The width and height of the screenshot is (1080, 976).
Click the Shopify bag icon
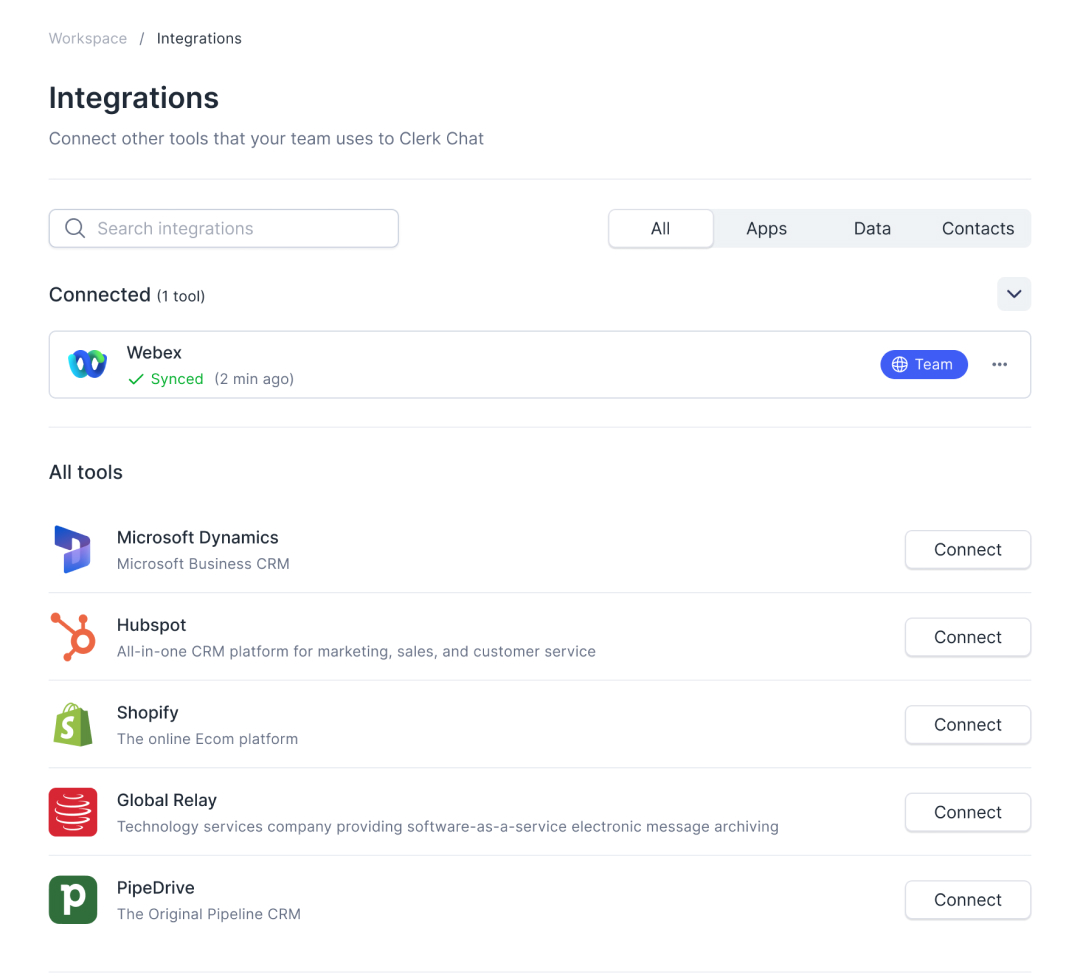[x=73, y=725]
